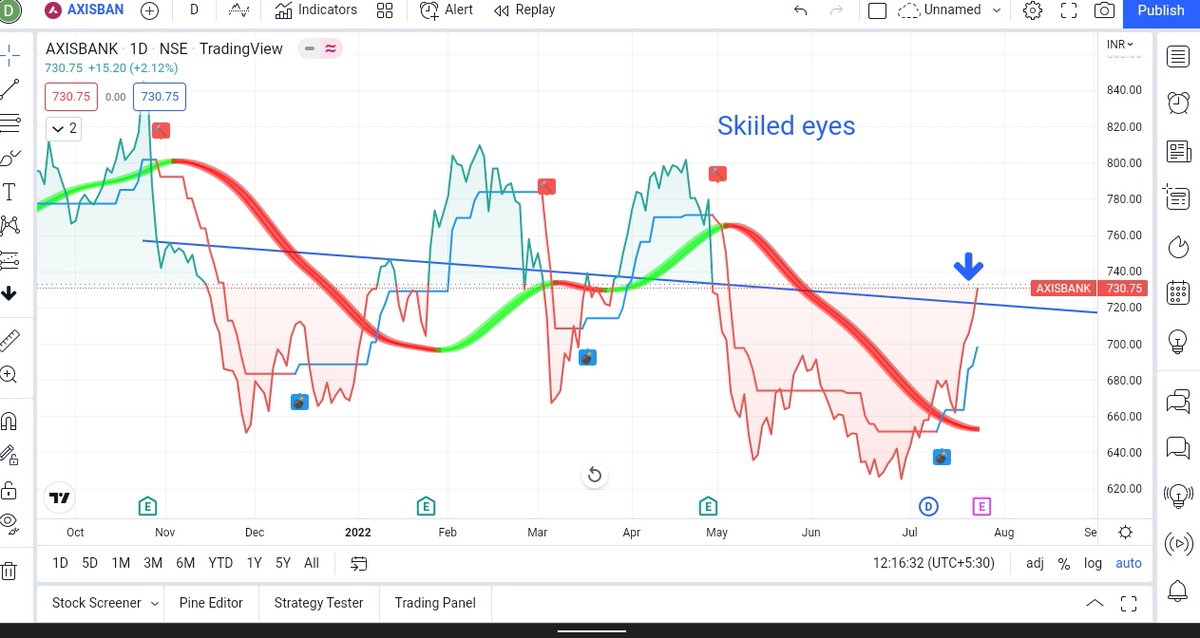Change chart style with candles icon
The width and height of the screenshot is (1200, 638).
[239, 10]
